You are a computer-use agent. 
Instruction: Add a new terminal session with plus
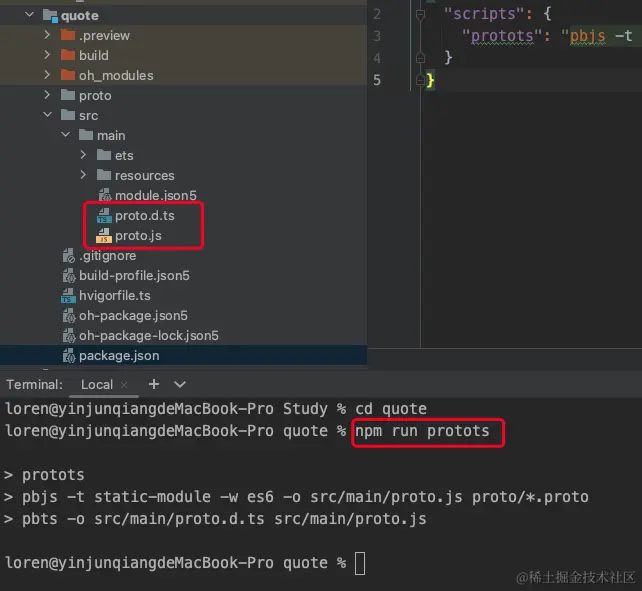point(154,384)
